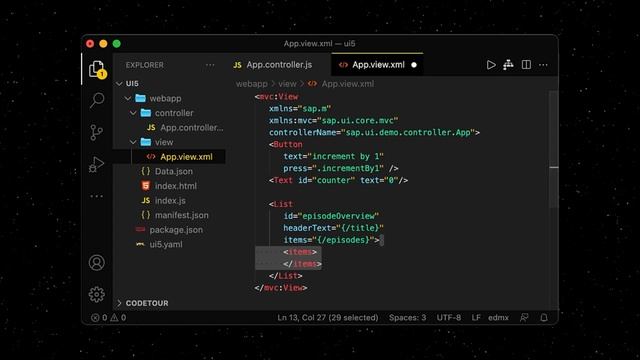This screenshot has width=640, height=360.
Task: Click the <Button tag line
Action: pyautogui.click(x=286, y=144)
